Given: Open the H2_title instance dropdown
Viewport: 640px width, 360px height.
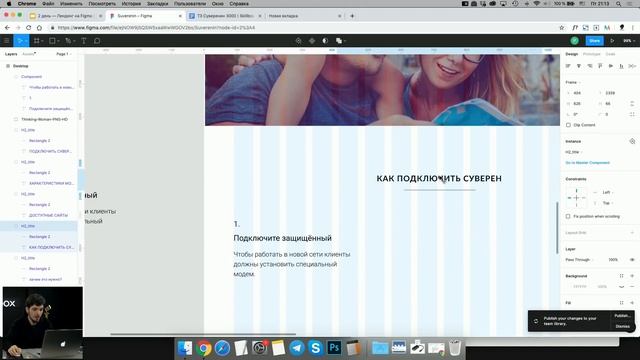Looking at the screenshot, I should click(x=573, y=152).
